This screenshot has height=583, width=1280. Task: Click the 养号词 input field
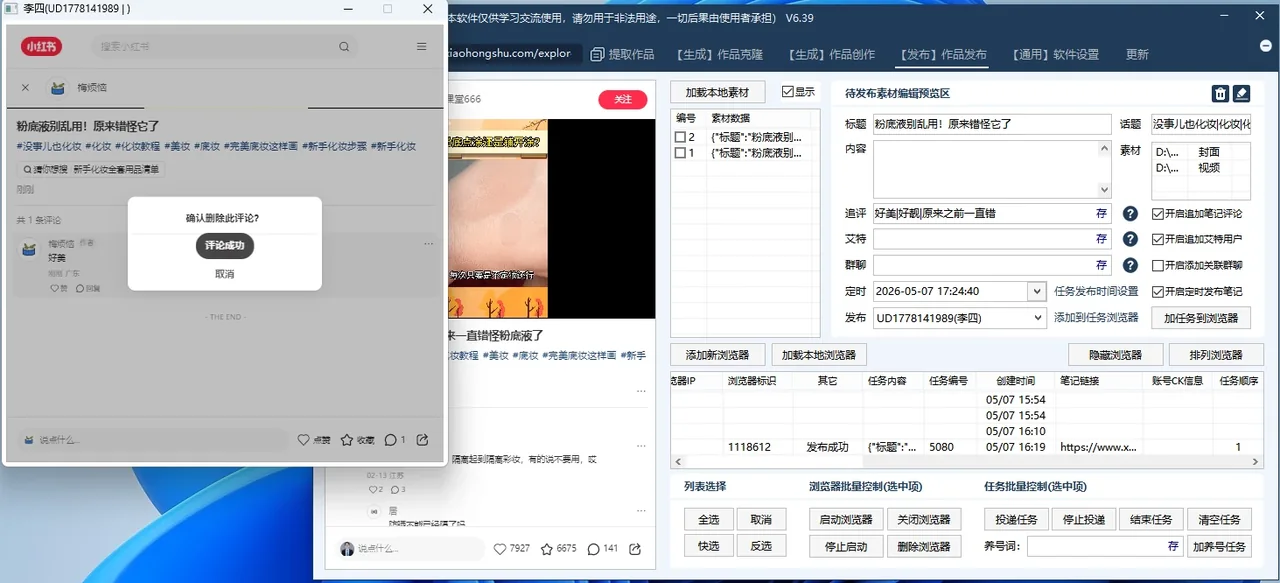(x=1105, y=547)
